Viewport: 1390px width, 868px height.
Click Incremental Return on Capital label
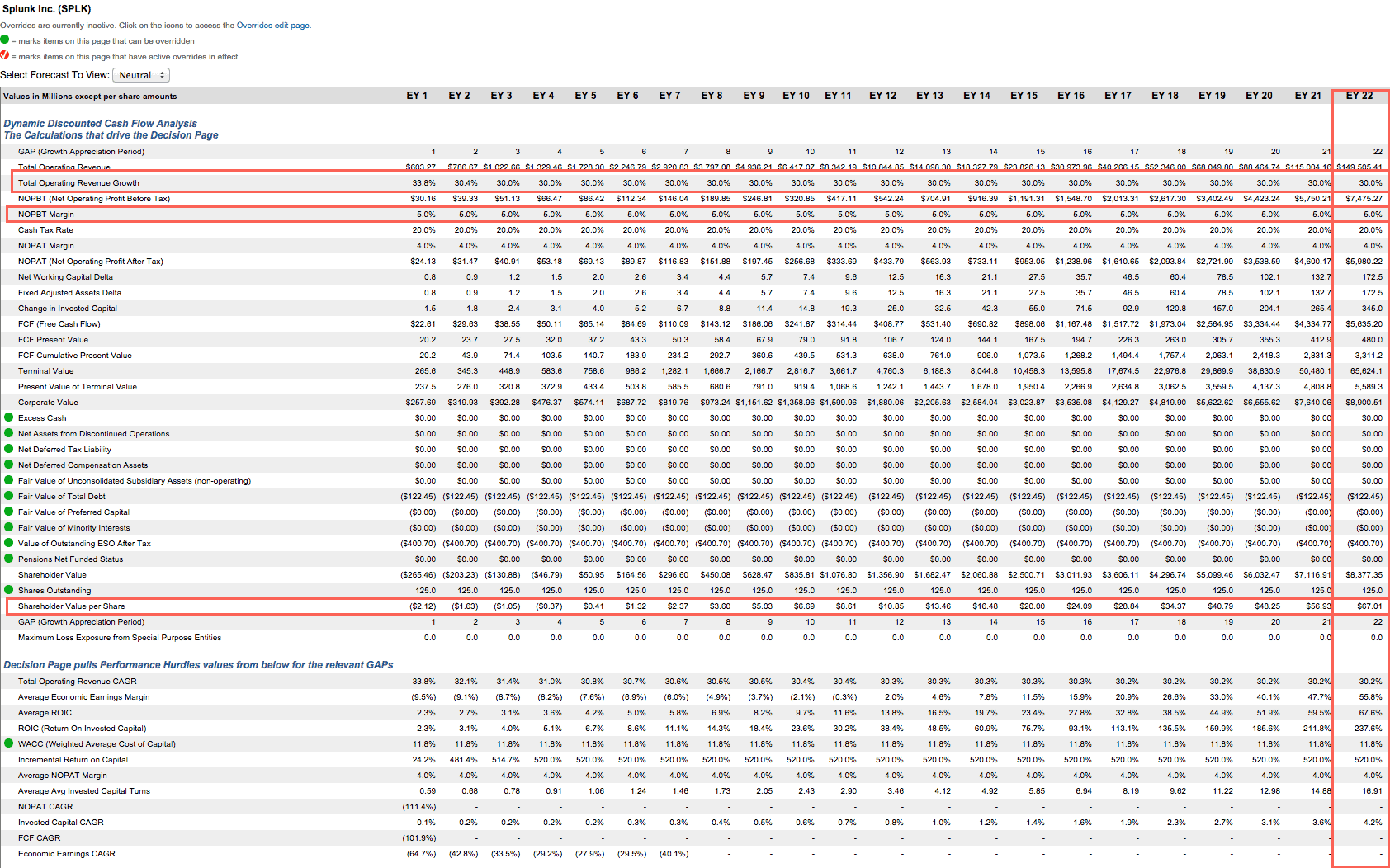click(73, 760)
